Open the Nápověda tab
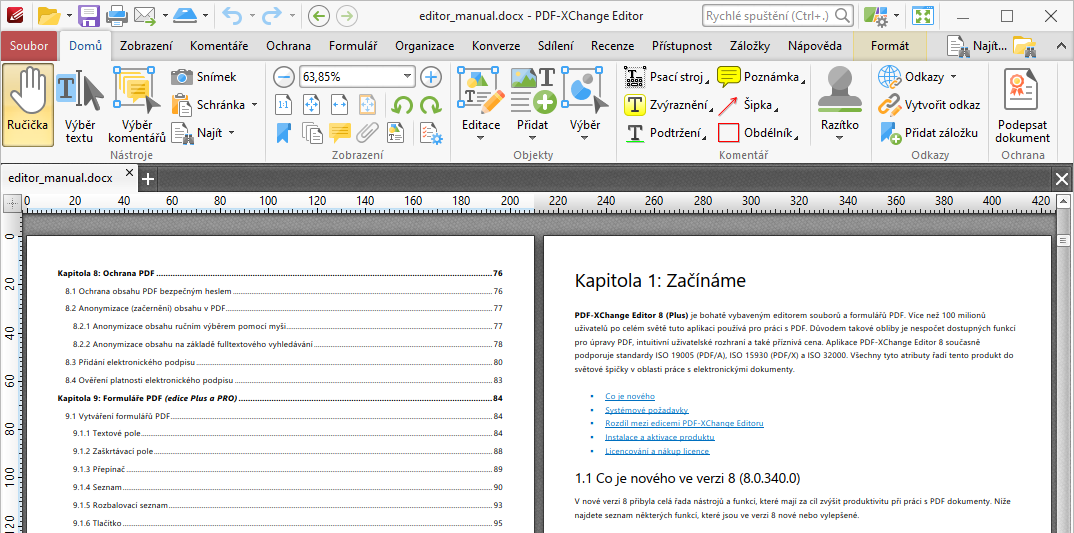This screenshot has width=1074, height=533. 814,47
